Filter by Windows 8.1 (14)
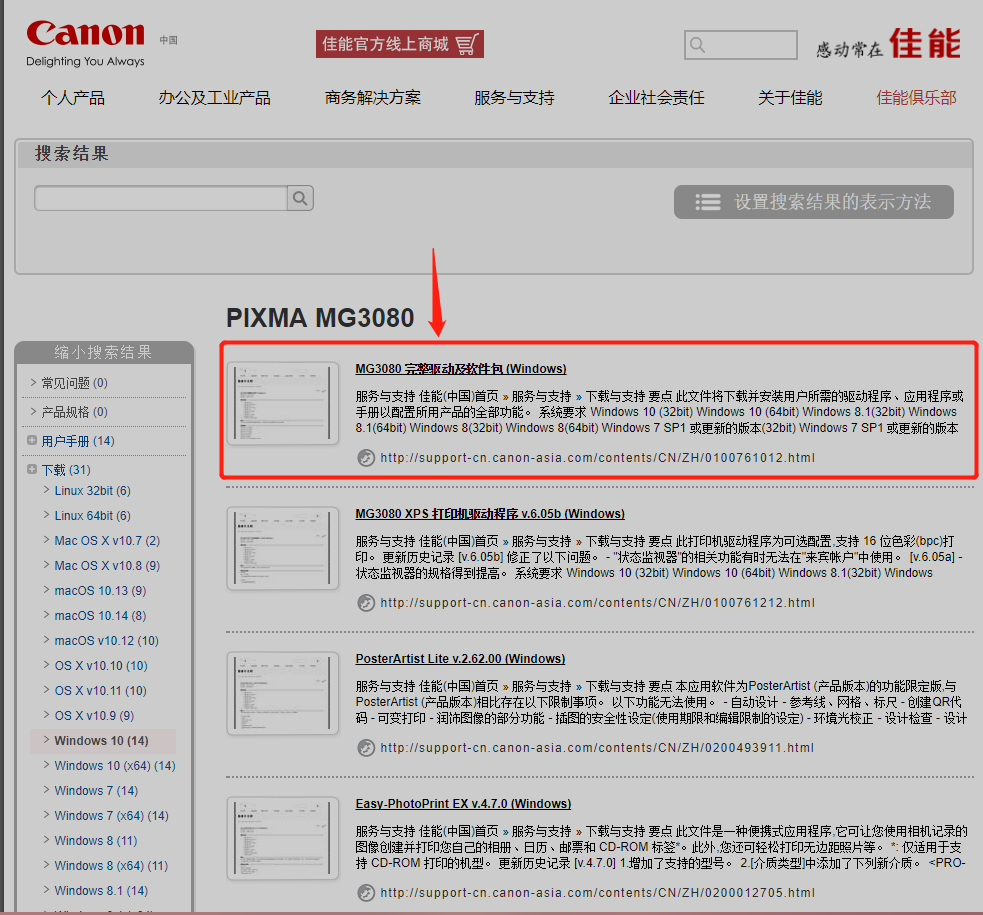Screen dimensions: 983x915 click(x=101, y=891)
